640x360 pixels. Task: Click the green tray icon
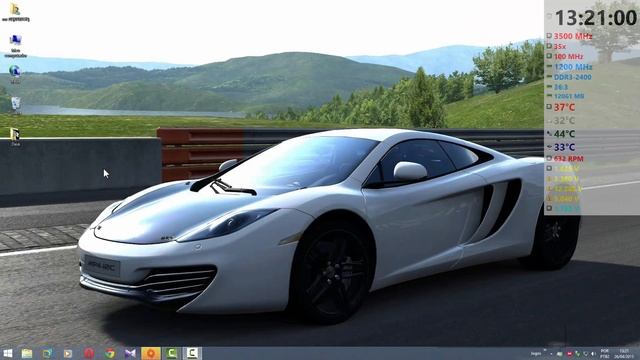578,354
